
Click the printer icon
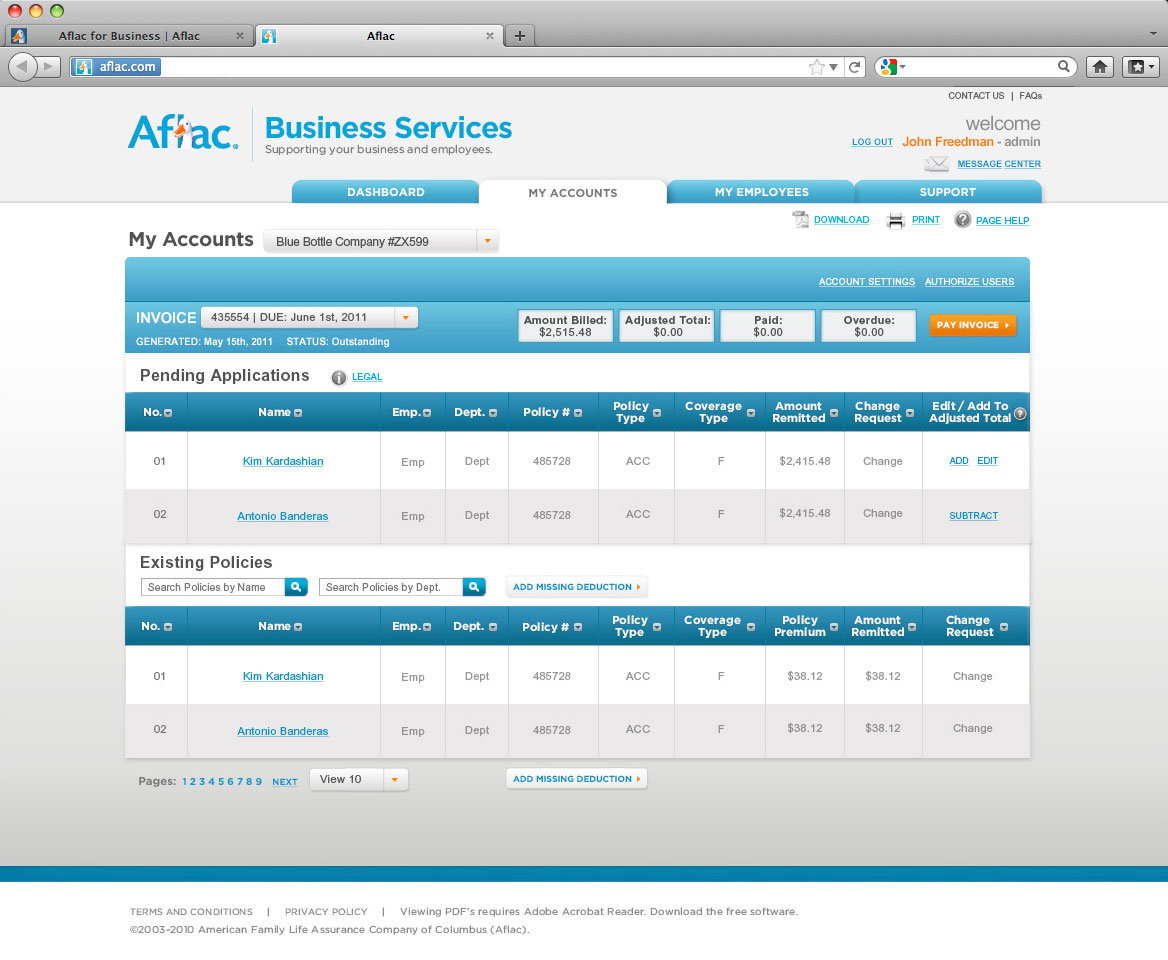(x=895, y=220)
